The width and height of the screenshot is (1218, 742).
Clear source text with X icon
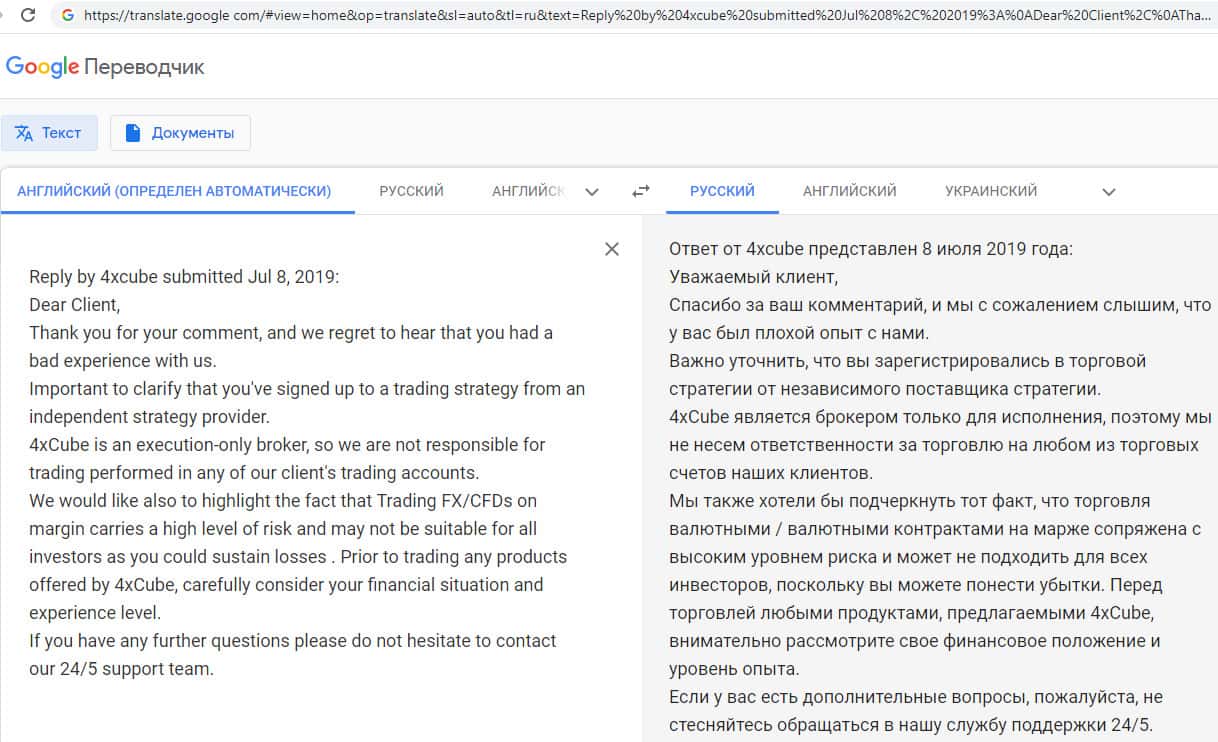click(612, 249)
